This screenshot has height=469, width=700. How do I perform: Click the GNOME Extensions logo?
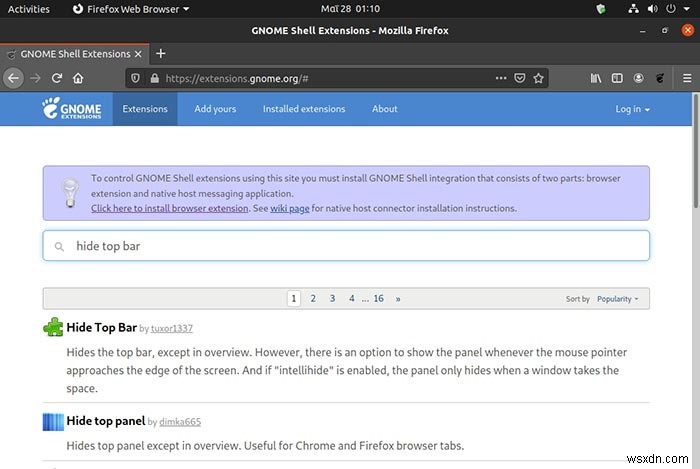click(x=72, y=108)
